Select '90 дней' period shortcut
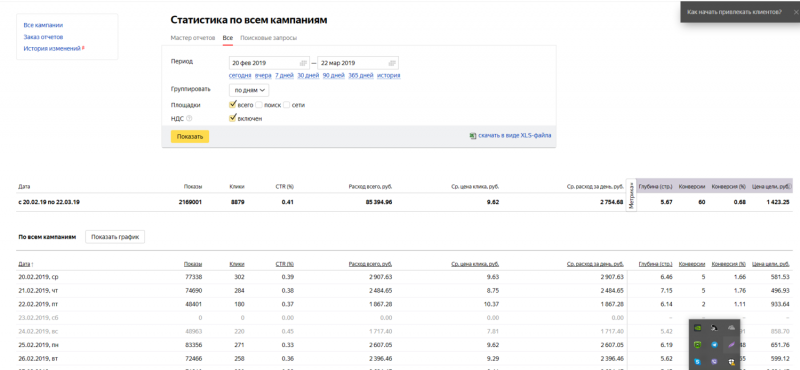 (x=334, y=76)
